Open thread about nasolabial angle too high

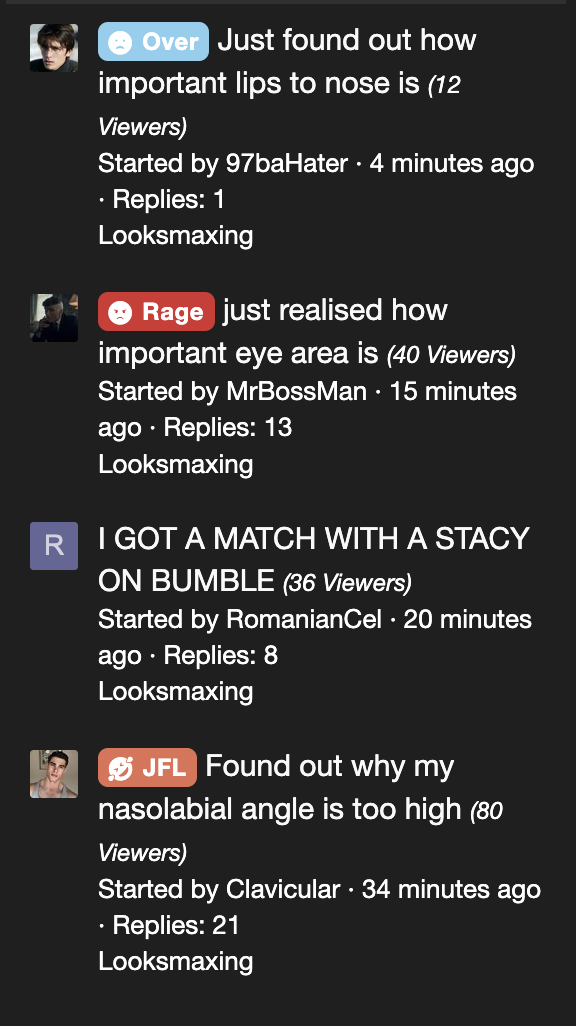point(281,787)
